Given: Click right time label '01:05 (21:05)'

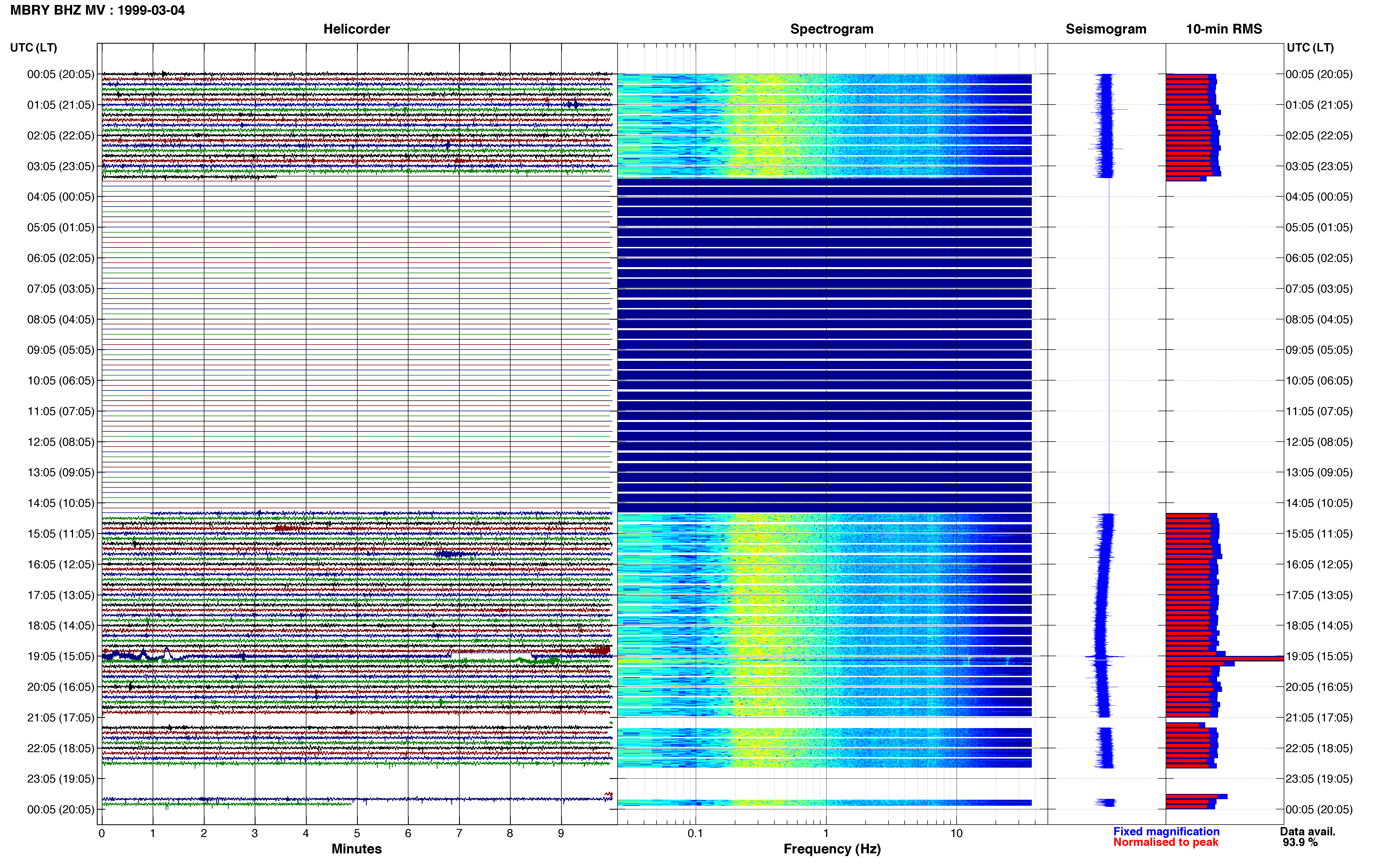Looking at the screenshot, I should click(x=1319, y=105).
